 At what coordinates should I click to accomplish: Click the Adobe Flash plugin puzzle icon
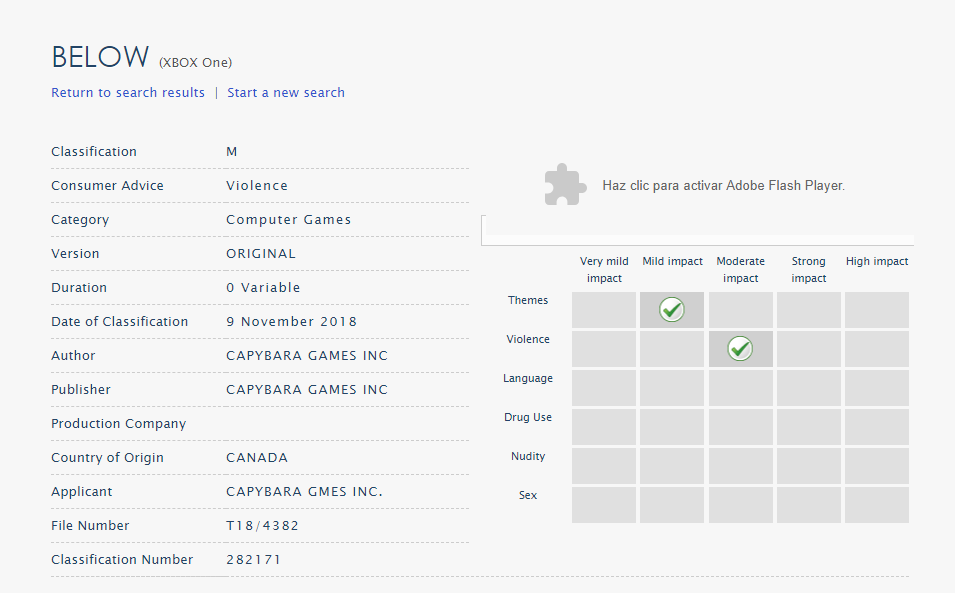[565, 184]
